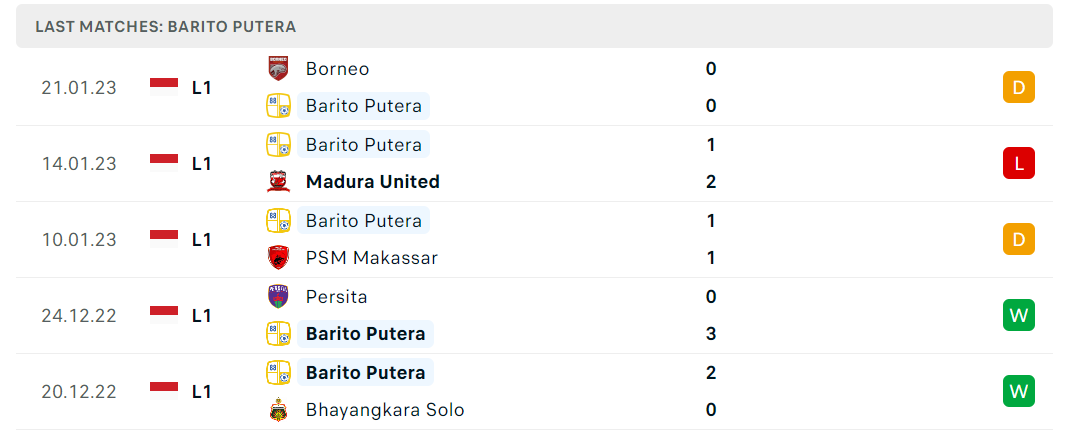Click the PSM Makassar club crest
This screenshot has width=1070, height=431.
(x=278, y=258)
